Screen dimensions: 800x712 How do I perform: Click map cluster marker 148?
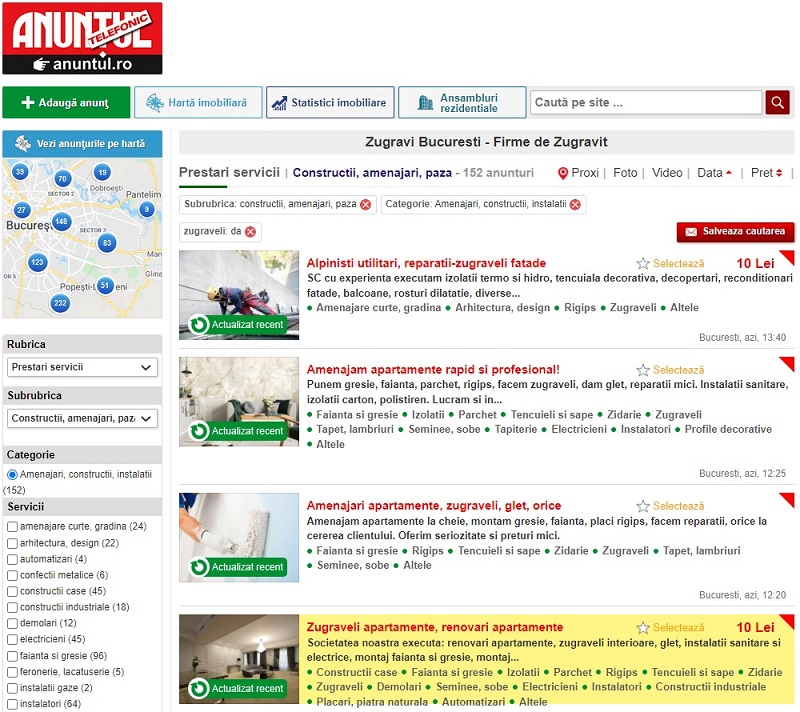[61, 221]
